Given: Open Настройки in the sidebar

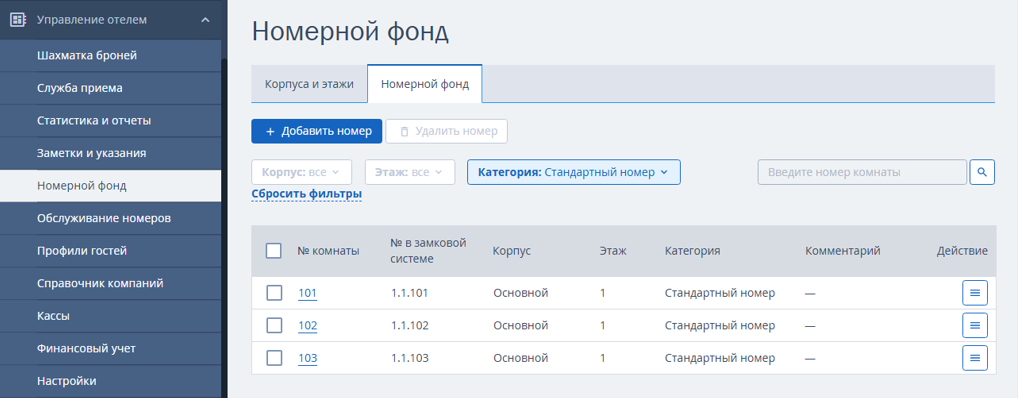Looking at the screenshot, I should click(x=110, y=381).
